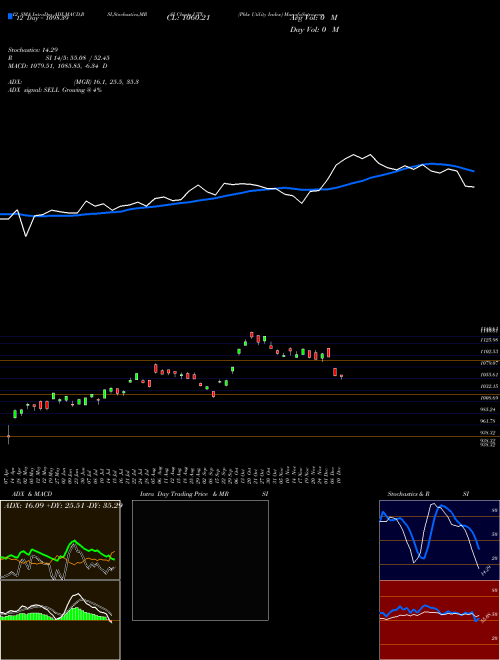Click the 1022.15 price axis label

click(491, 386)
